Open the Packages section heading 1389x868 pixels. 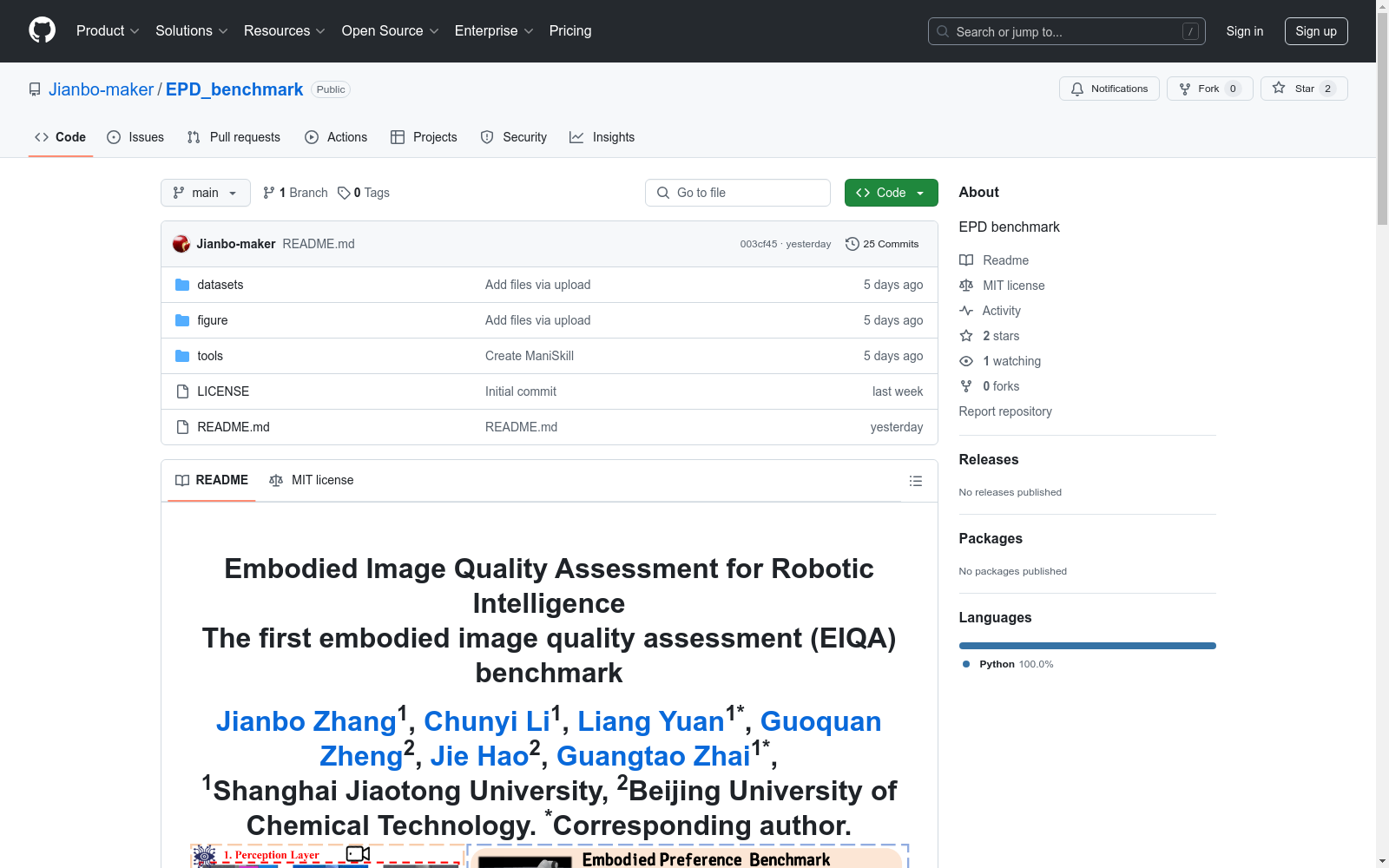point(991,539)
